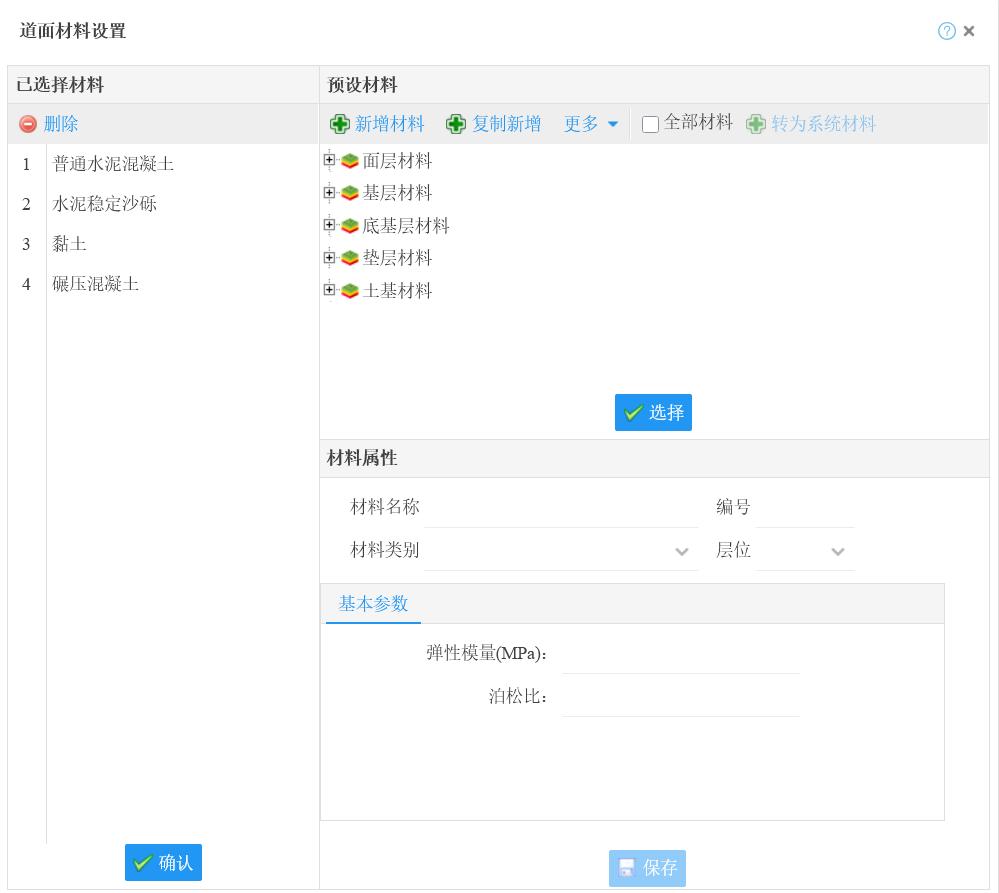Enable the 全部材料 checkbox

click(x=650, y=124)
